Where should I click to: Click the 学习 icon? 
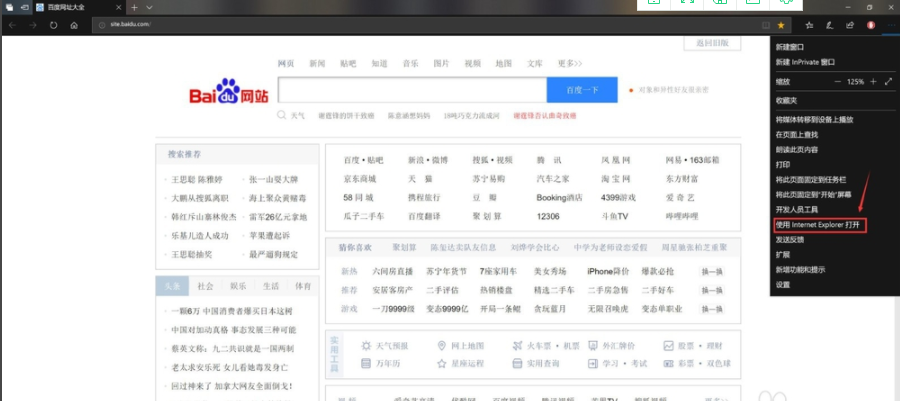point(593,363)
